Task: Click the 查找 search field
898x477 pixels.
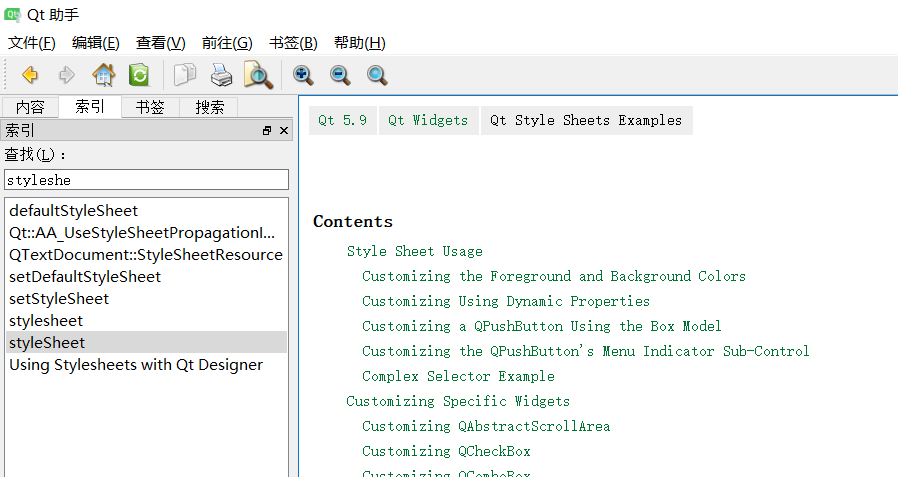Action: click(147, 180)
